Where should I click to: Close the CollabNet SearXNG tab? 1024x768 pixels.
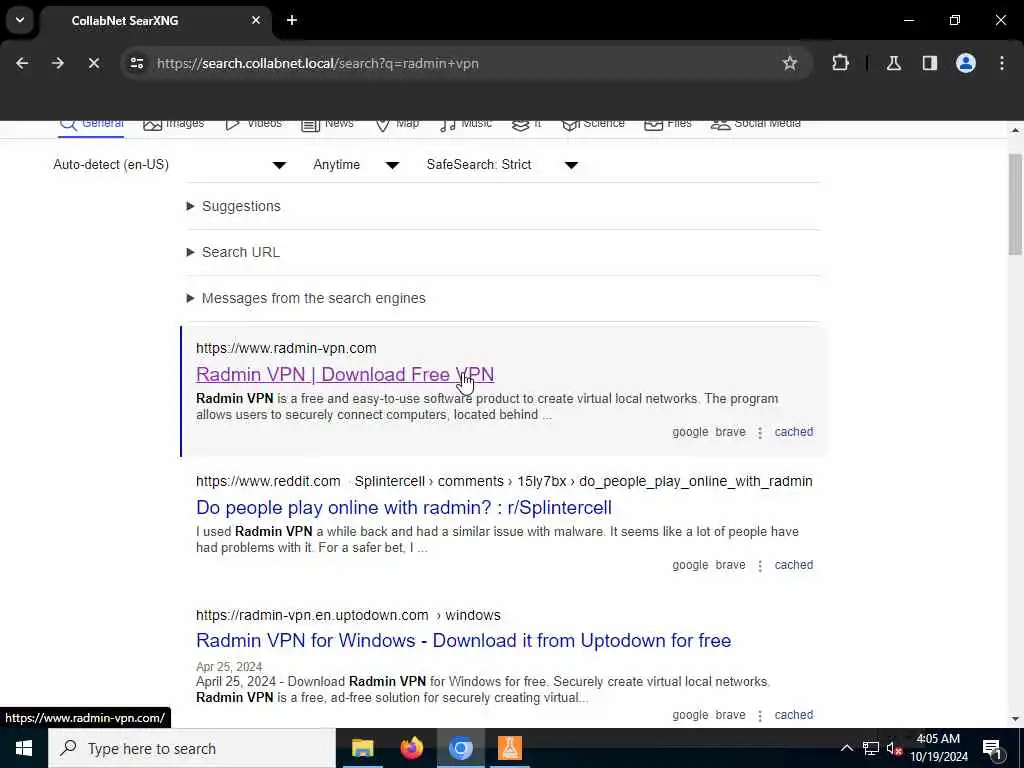tap(256, 20)
